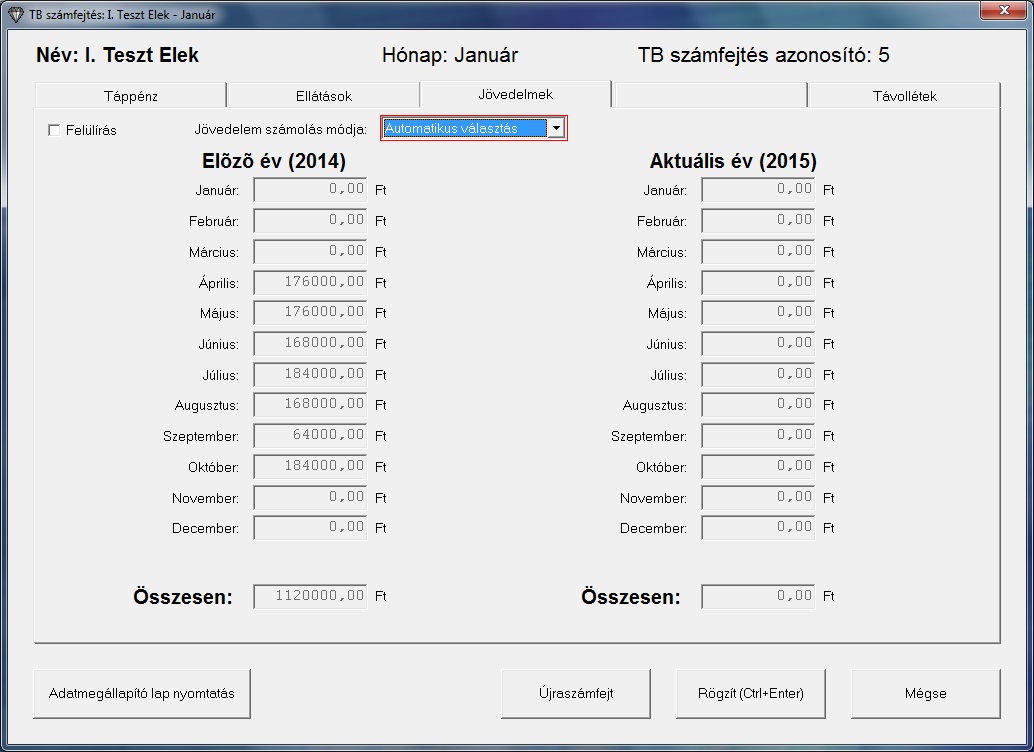Select the Jövedelmek tab
The height and width of the screenshot is (752, 1034).
pyautogui.click(x=515, y=94)
